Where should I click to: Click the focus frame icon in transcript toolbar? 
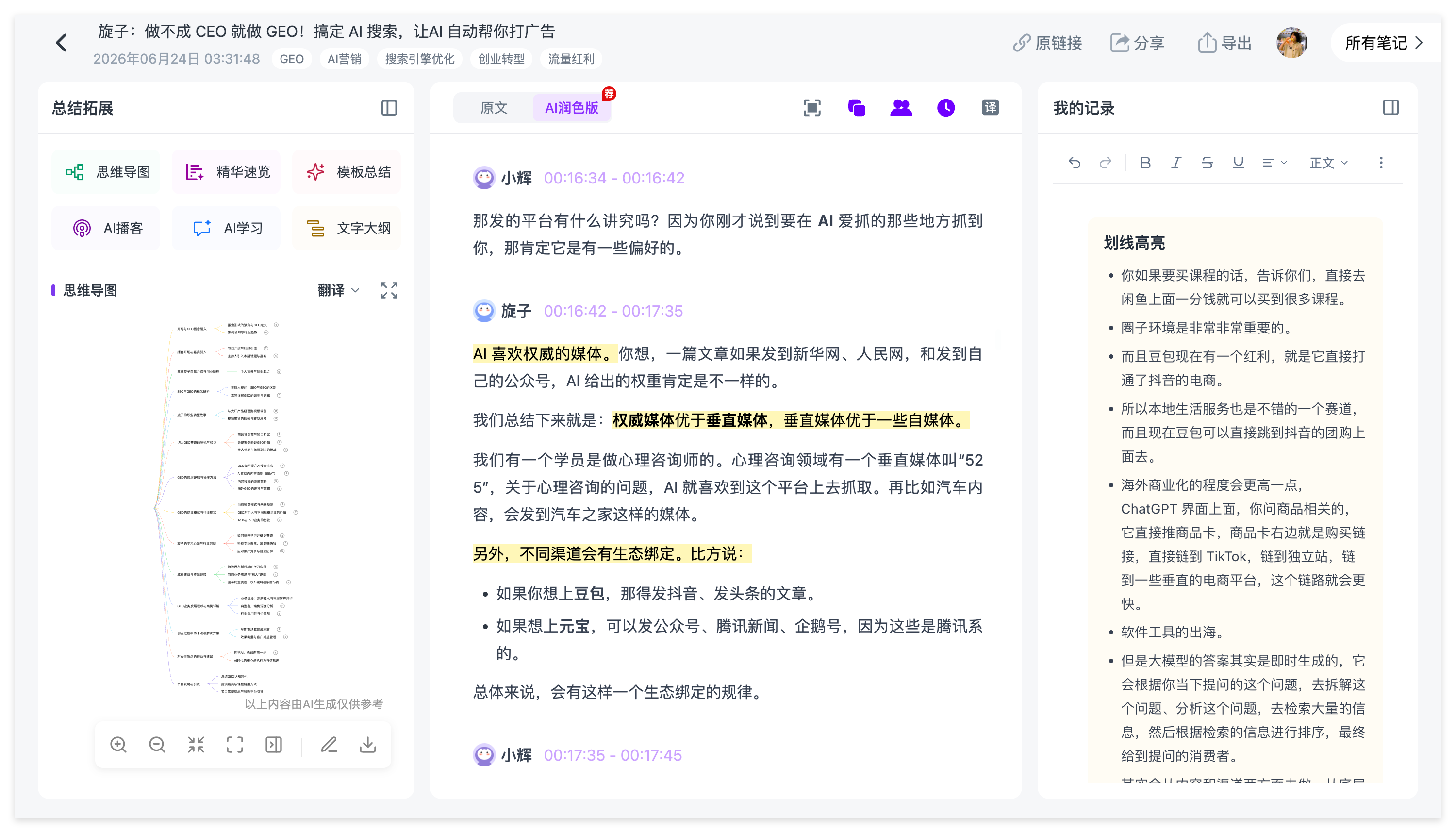pos(812,108)
